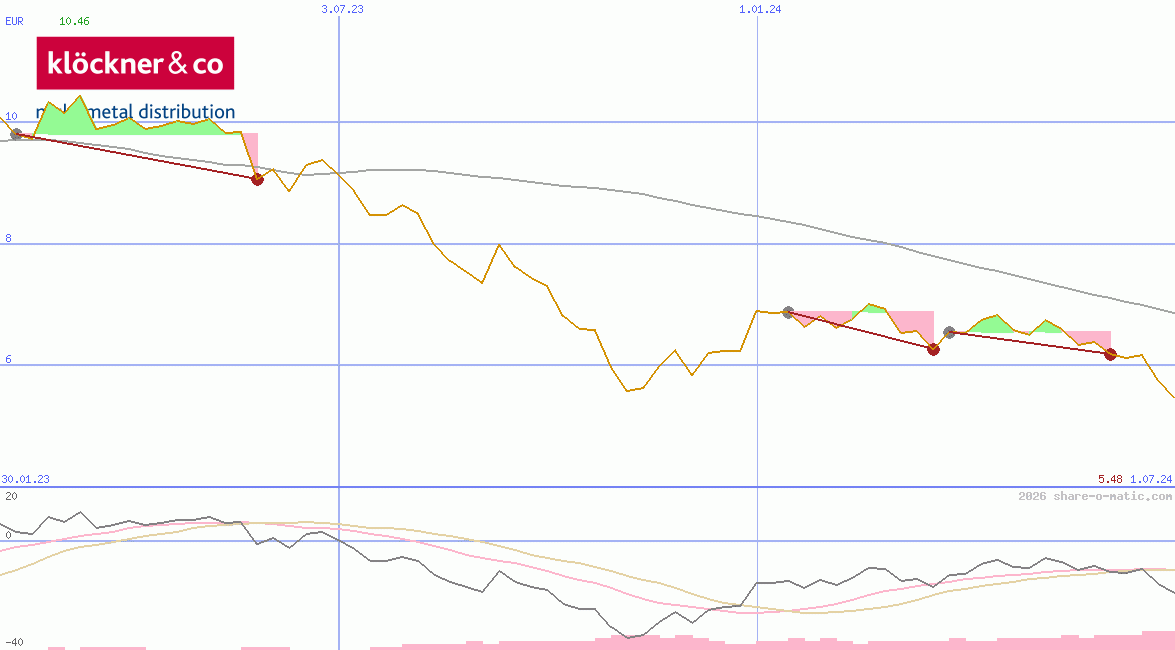The height and width of the screenshot is (650, 1175).
Task: Click the gray start marker at chart's left edge
Action: [x=16, y=134]
